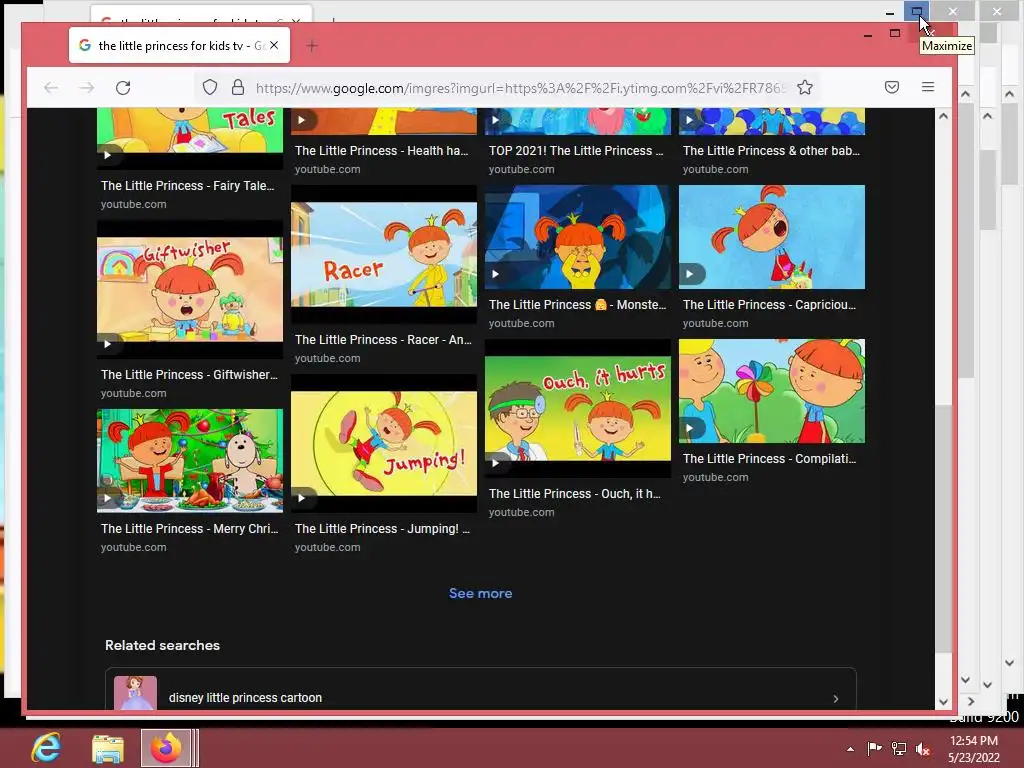Click 'The Little Princess - Fairy Tale...' title
Screen dimensions: 1024x768
pos(188,185)
